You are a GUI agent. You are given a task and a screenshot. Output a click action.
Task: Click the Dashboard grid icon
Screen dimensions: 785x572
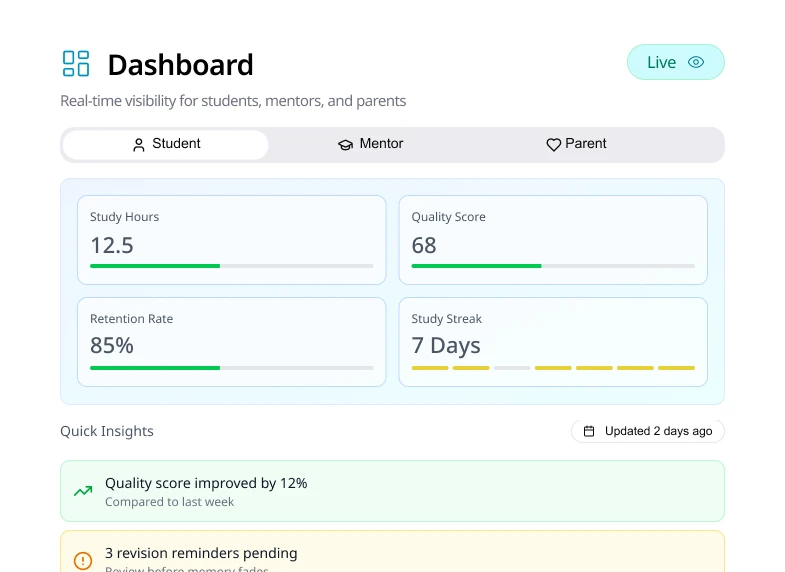coord(76,64)
